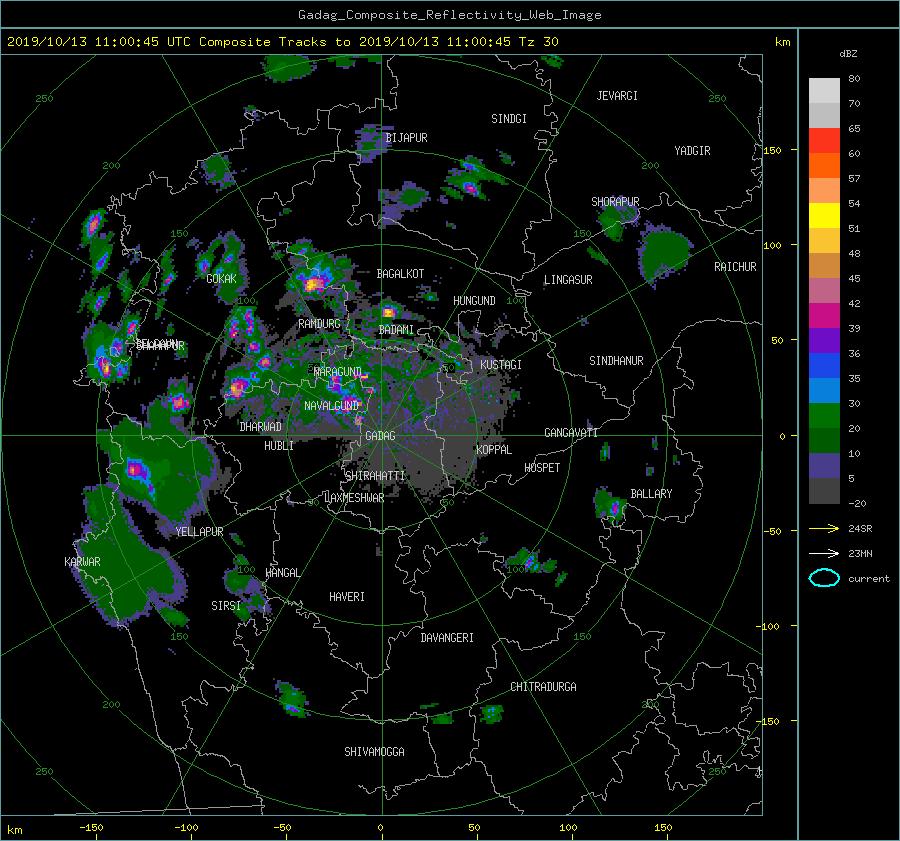Click the DAVANGERI city label
Screen dimensions: 900x841
click(447, 638)
